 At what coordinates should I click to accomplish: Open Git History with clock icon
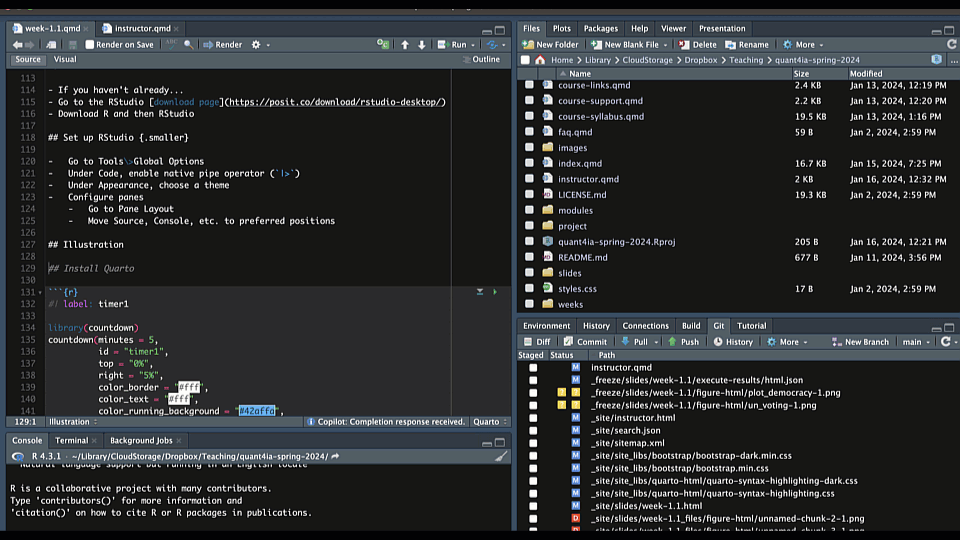click(733, 342)
